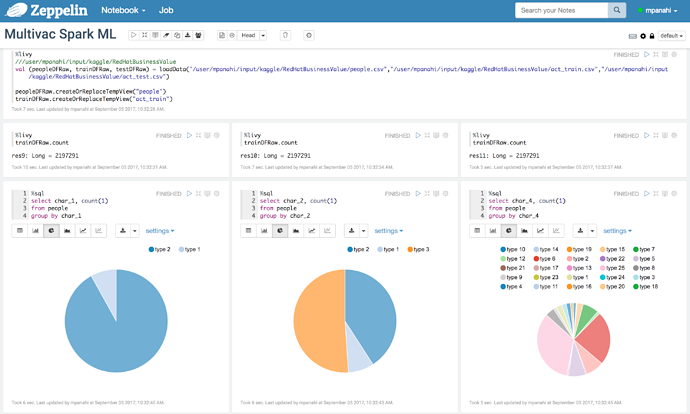Image resolution: width=690 pixels, height=414 pixels.
Task: Expand the Head revision dropdown arrow
Action: (x=263, y=35)
